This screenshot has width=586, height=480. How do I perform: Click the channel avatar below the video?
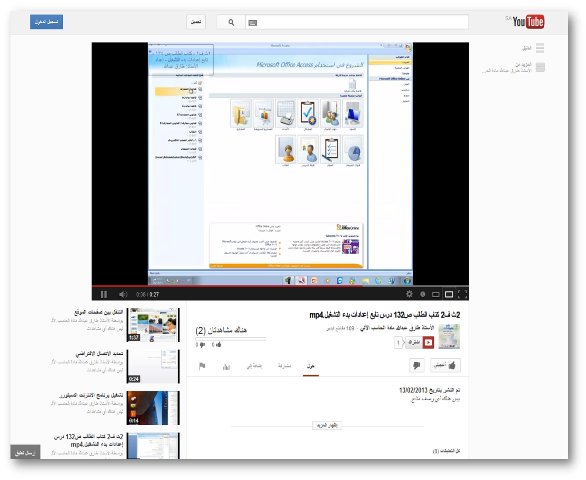(449, 336)
